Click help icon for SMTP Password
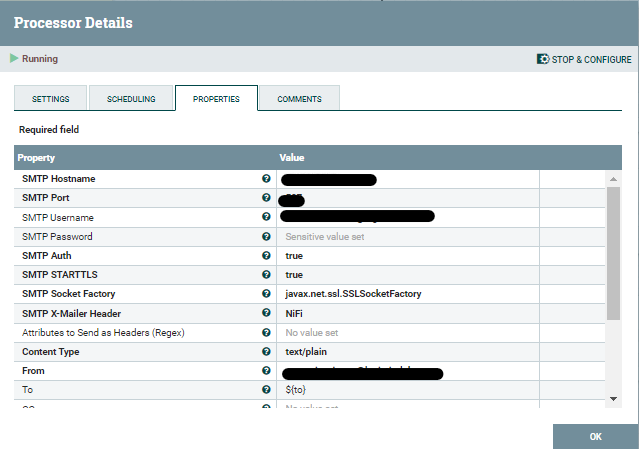 point(266,236)
